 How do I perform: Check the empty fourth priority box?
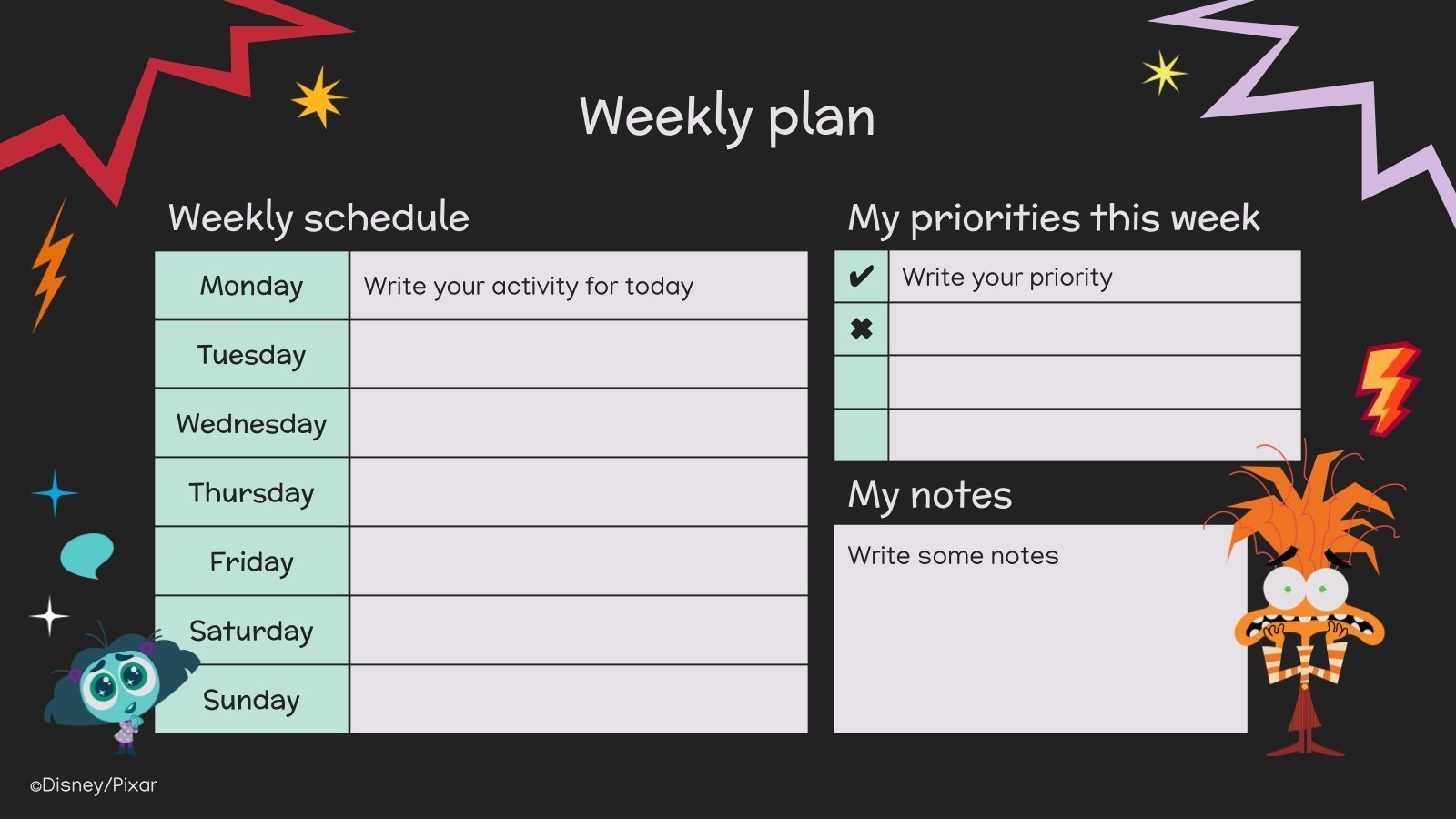861,435
